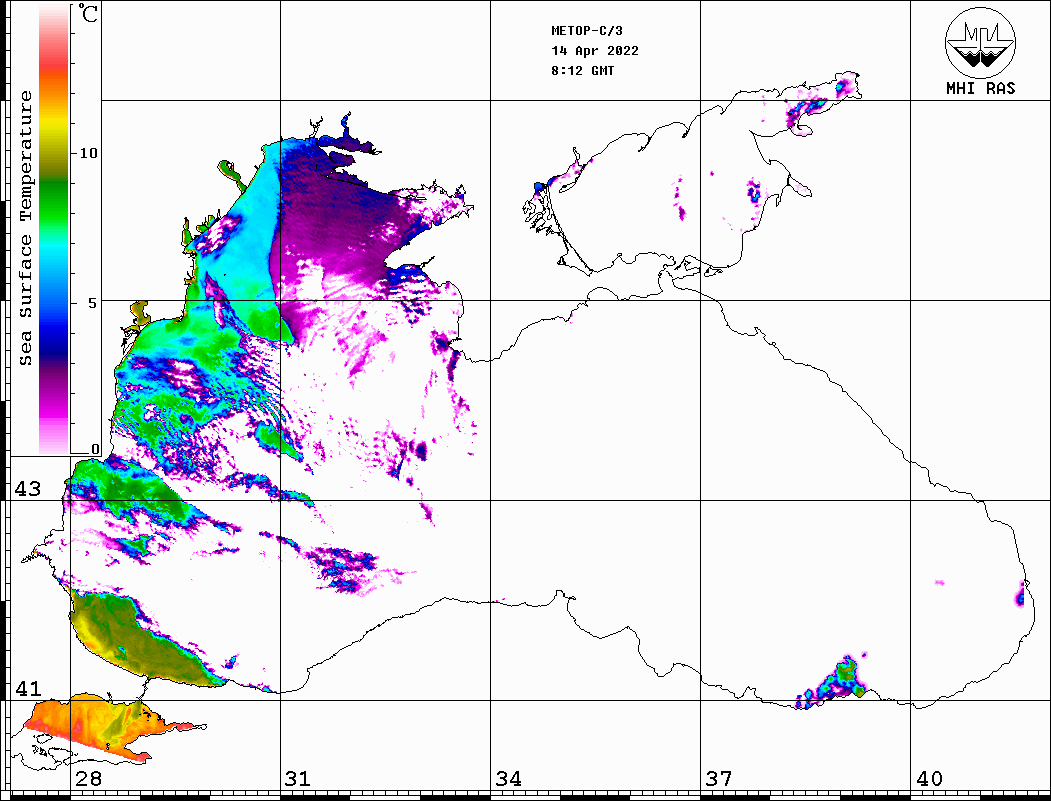
Task: Click the °C unit label above legend
Action: tap(87, 13)
